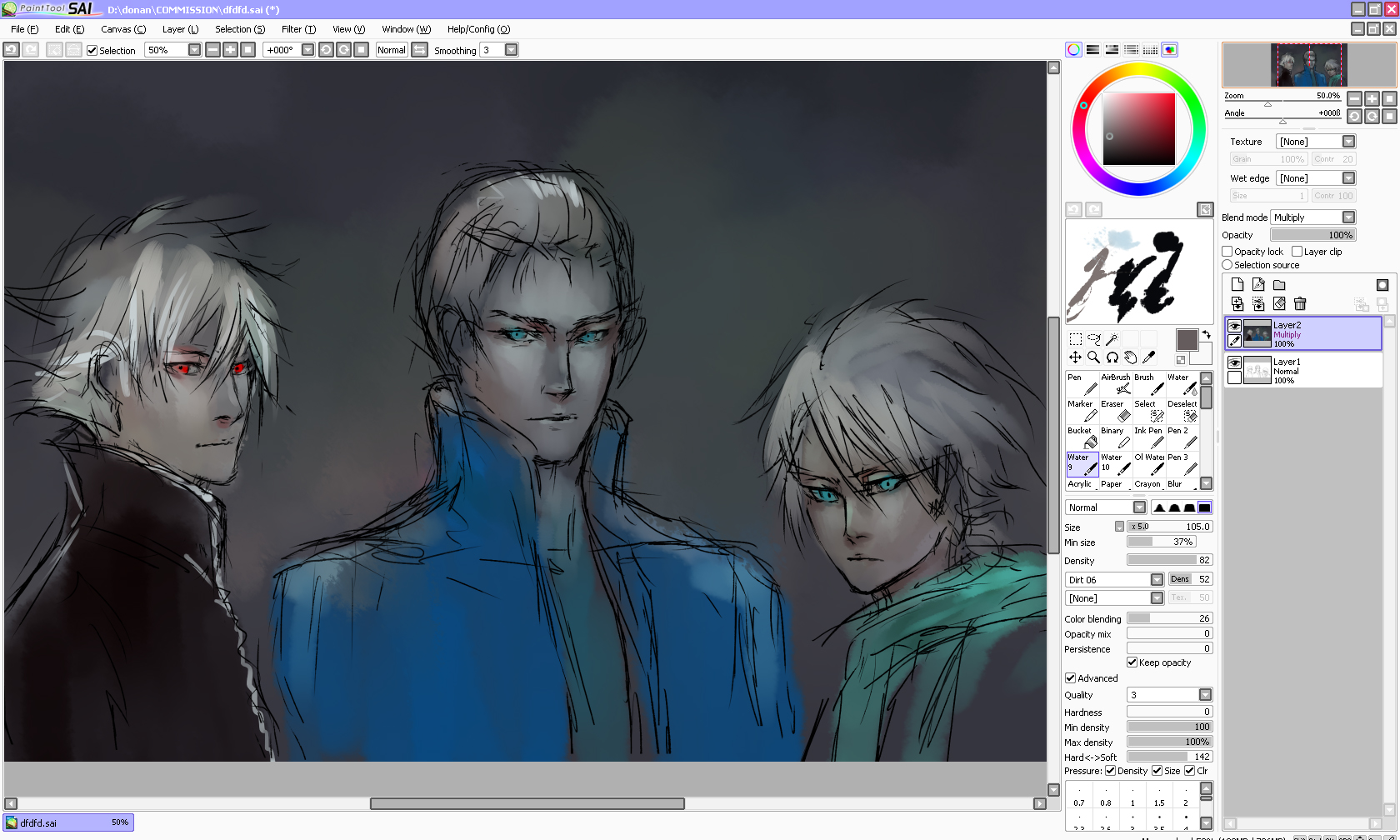Toggle the transparent color swatch
This screenshot has height=840, width=1400.
[x=1181, y=360]
